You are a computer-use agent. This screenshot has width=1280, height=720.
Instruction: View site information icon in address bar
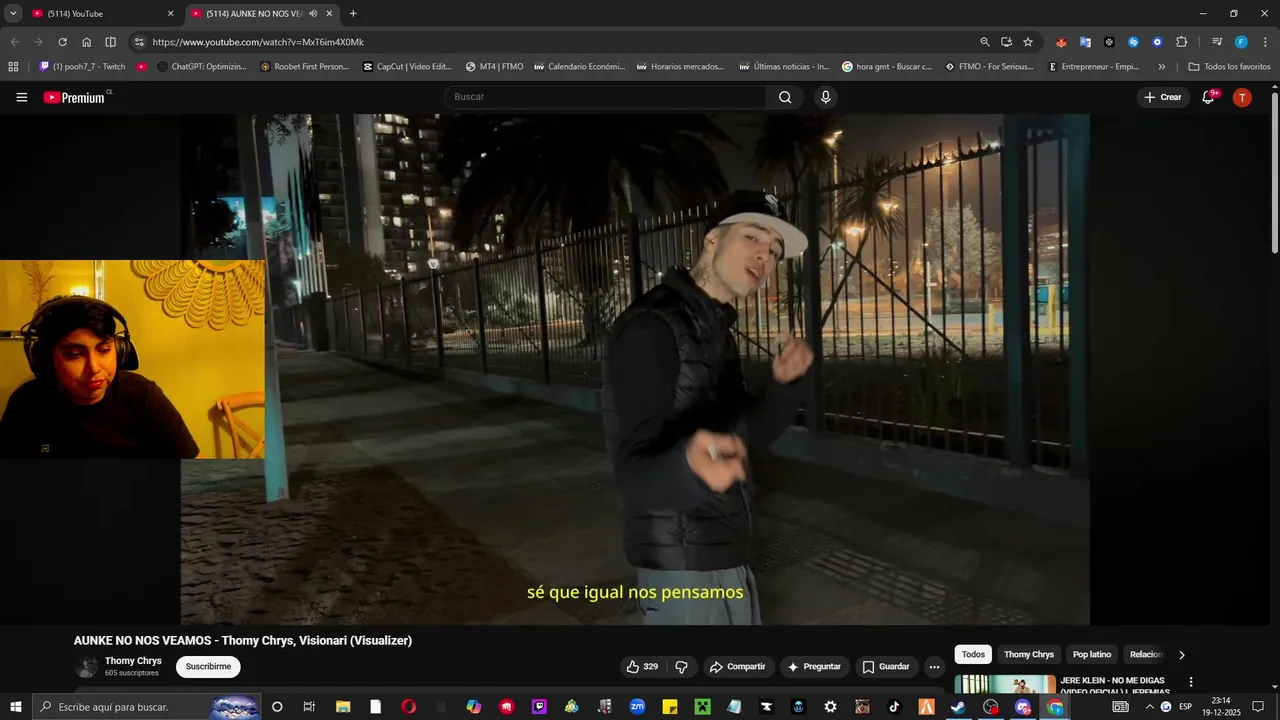pos(139,42)
